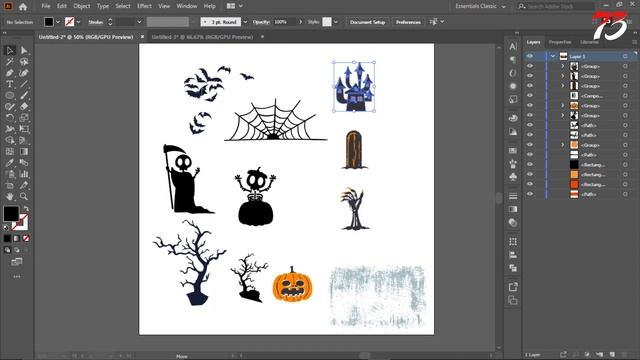Screen dimensions: 640x360
Task: Switch to the Libraries panel tab
Action: point(589,42)
